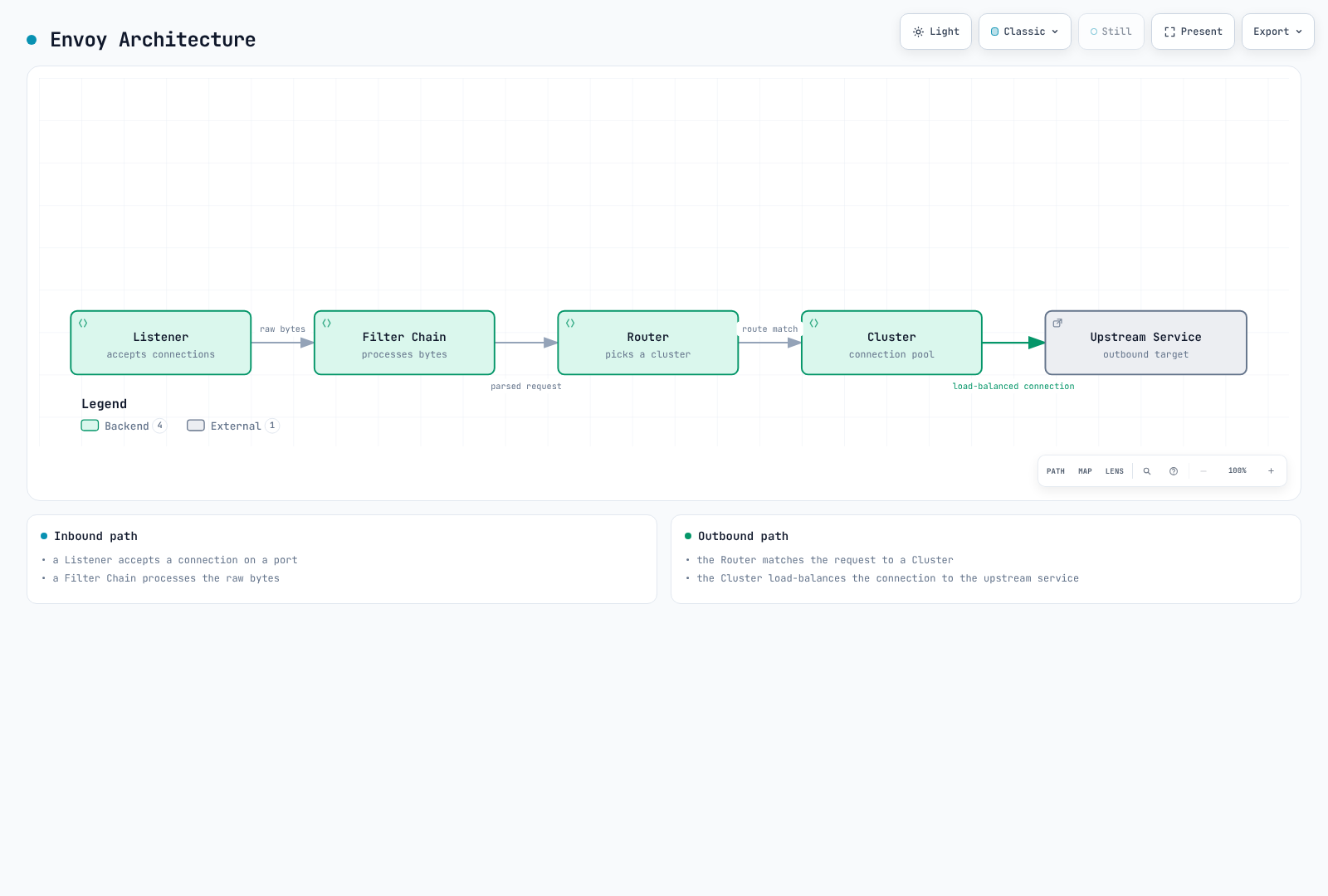Click the code icon on Router node

pyautogui.click(x=570, y=324)
